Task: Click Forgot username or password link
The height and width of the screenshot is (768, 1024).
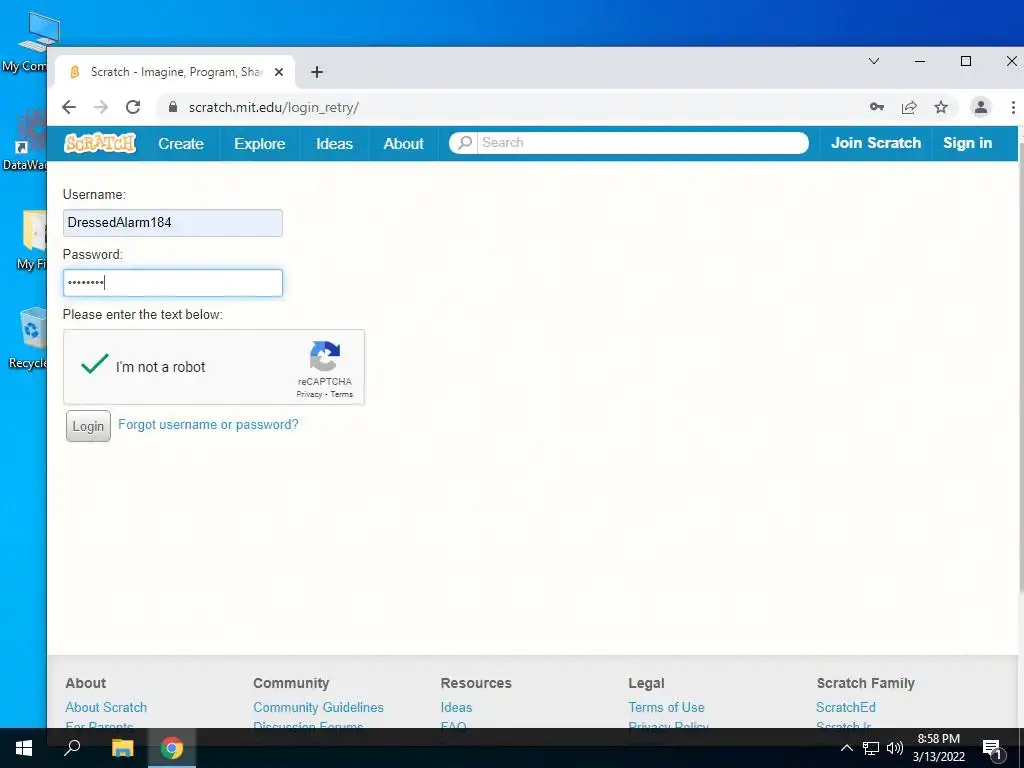Action: (208, 424)
